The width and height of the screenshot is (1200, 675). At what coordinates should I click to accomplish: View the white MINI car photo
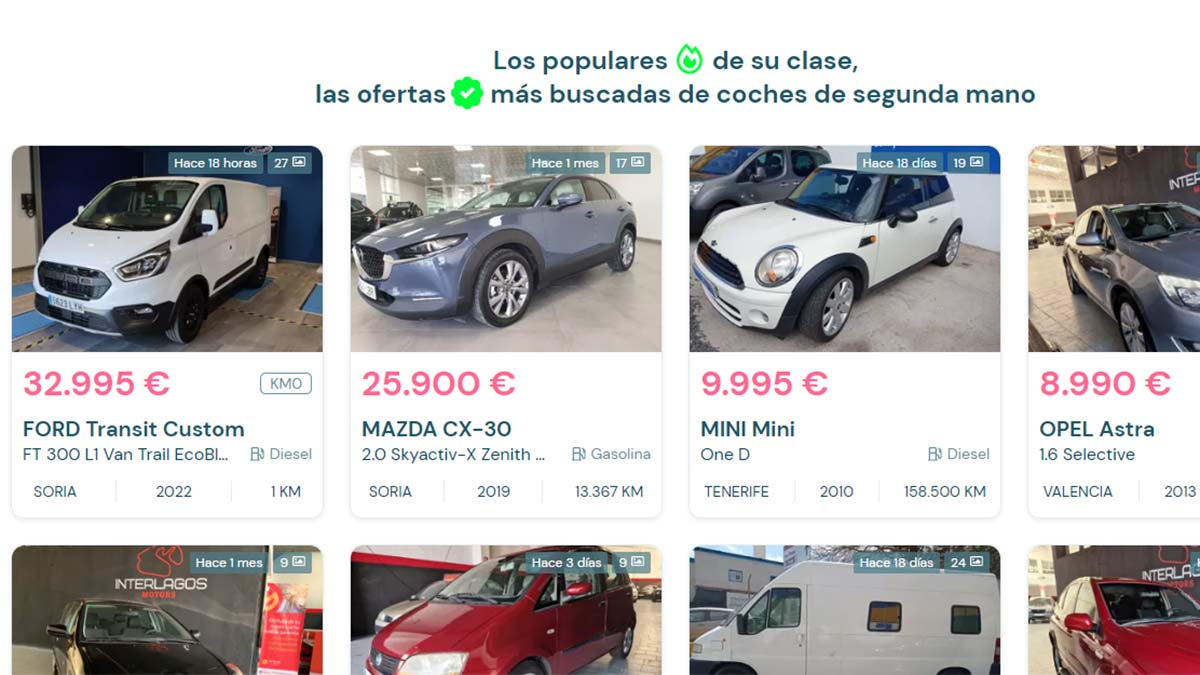(845, 249)
